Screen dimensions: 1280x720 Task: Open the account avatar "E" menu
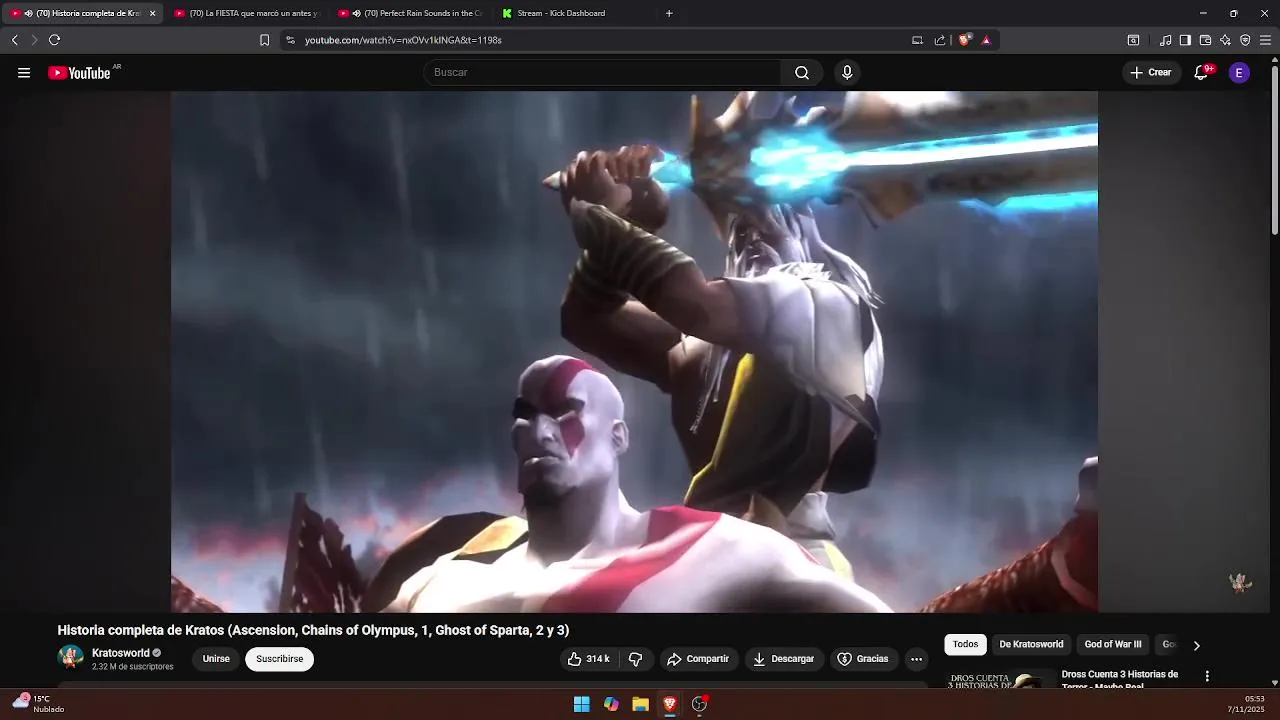tap(1239, 73)
